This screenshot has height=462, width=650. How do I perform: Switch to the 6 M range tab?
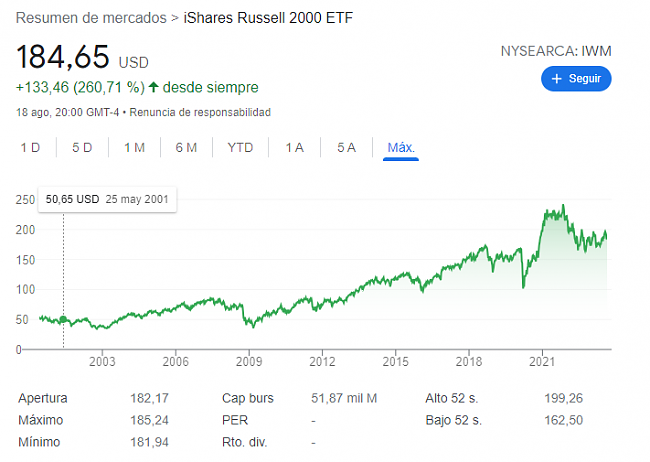(186, 148)
